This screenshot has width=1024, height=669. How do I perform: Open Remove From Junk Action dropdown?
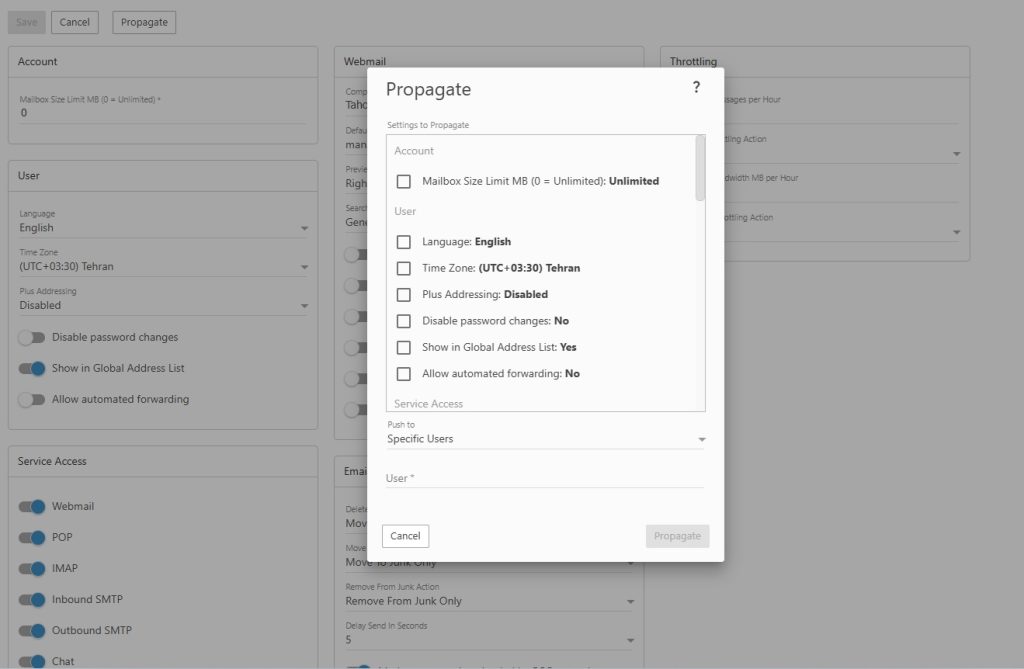tap(490, 601)
